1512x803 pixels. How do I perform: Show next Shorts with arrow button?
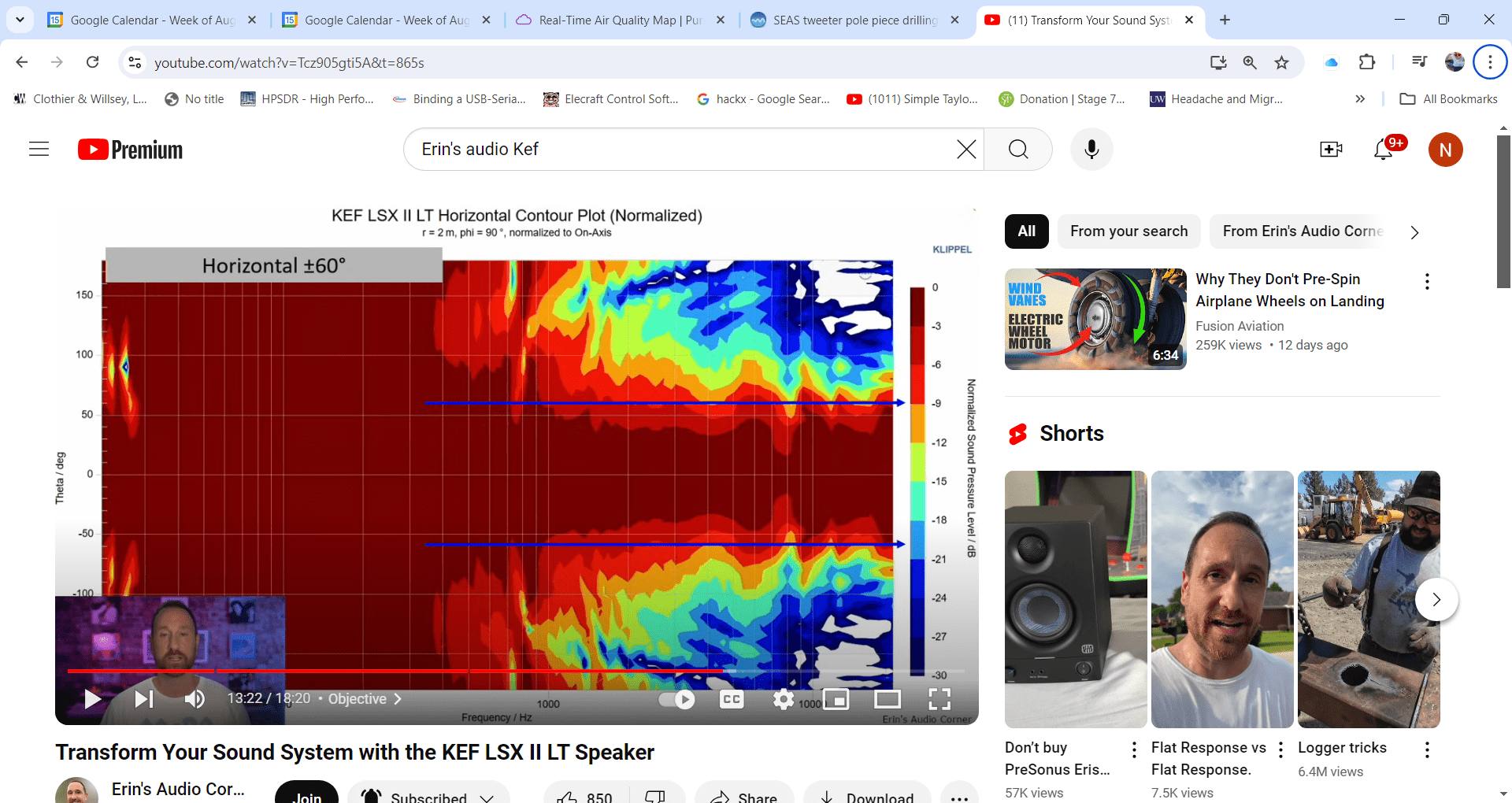coord(1436,599)
